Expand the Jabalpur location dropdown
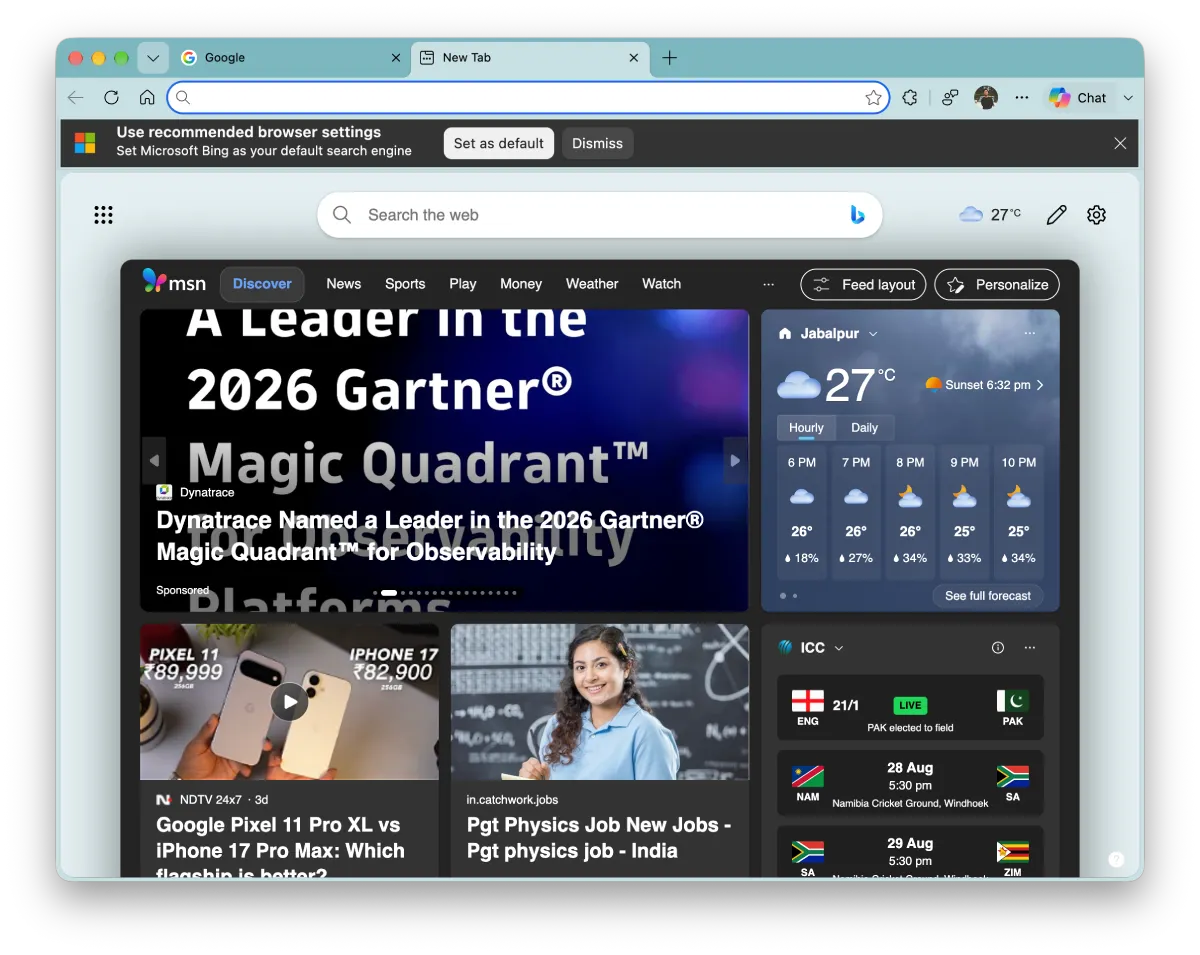This screenshot has height=955, width=1200. click(873, 334)
